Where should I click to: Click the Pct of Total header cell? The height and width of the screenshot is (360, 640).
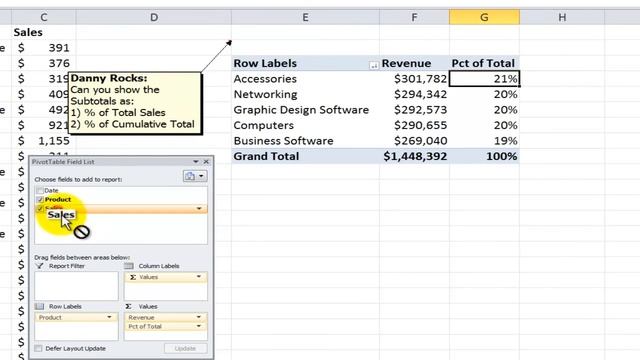click(x=484, y=63)
